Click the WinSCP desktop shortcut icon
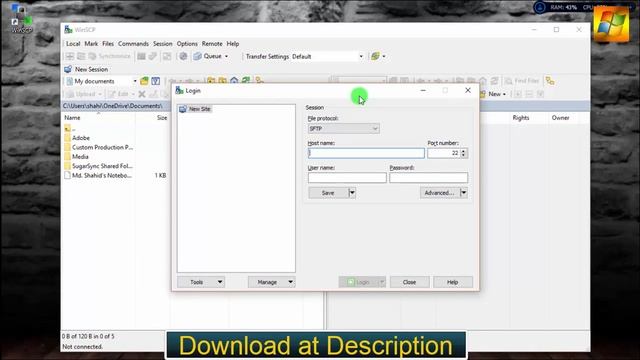The image size is (640, 360). point(21,20)
